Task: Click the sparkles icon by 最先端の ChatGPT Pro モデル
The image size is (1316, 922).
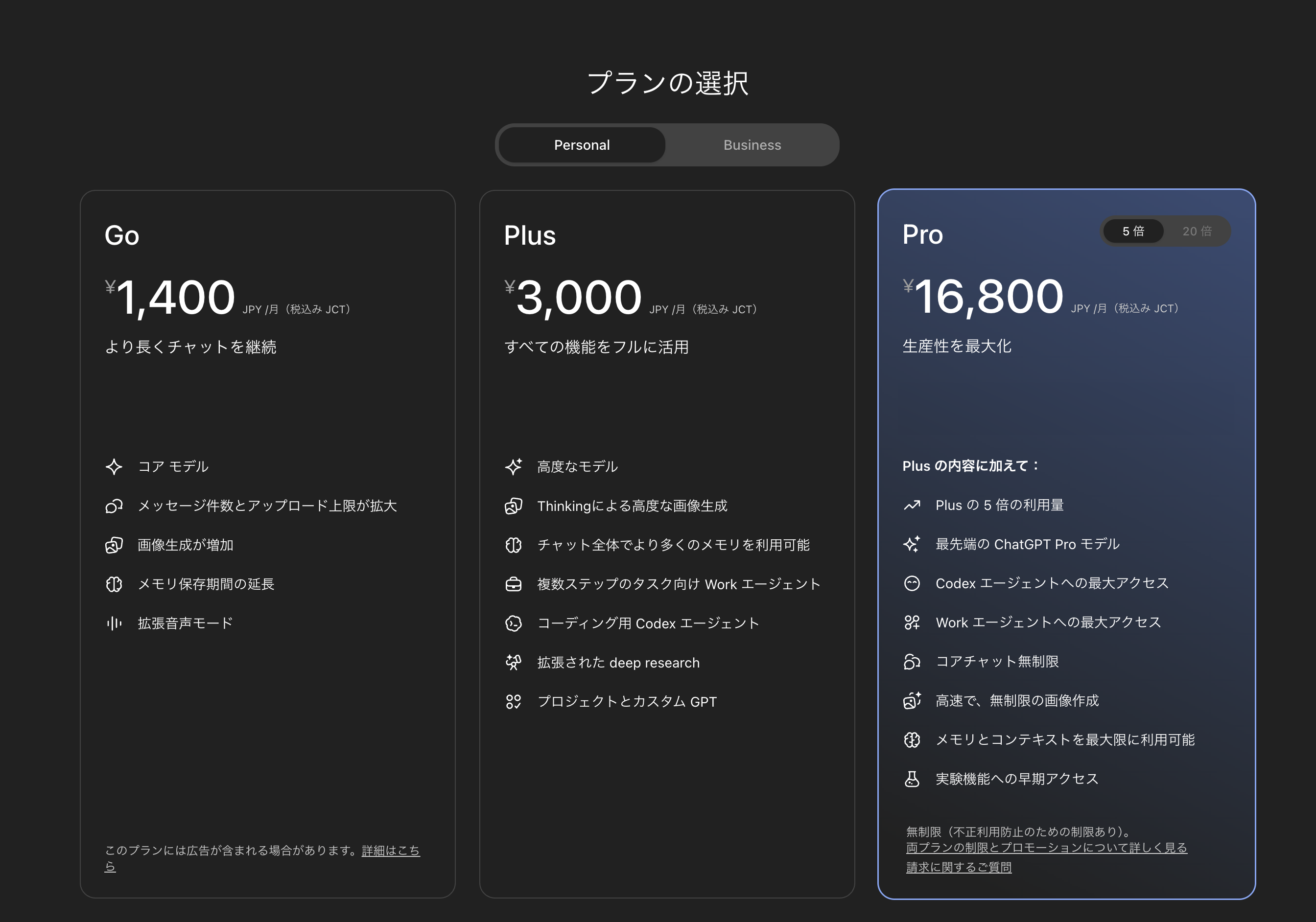Action: point(912,544)
